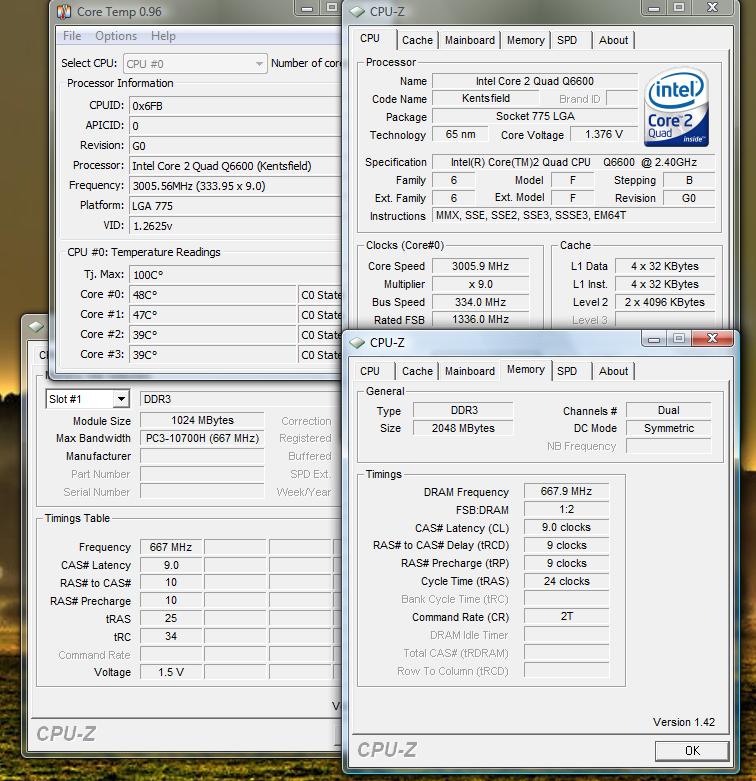Select About tab in Memory CPU-Z window
756x781 pixels.
click(613, 371)
